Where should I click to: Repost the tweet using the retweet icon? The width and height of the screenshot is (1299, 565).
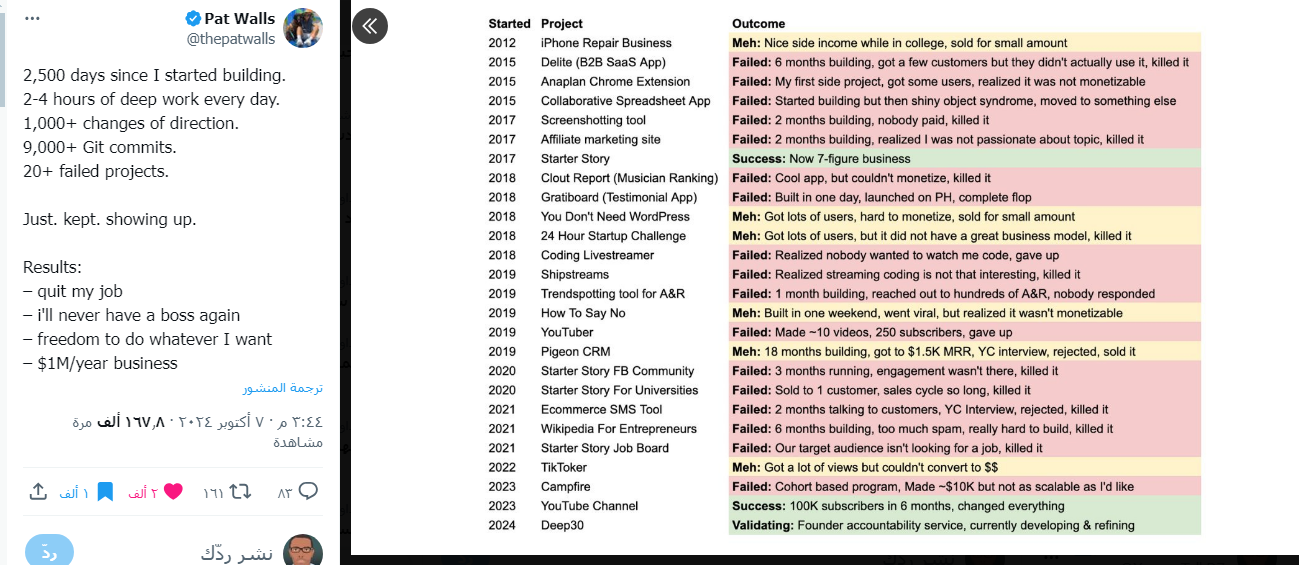pyautogui.click(x=241, y=491)
